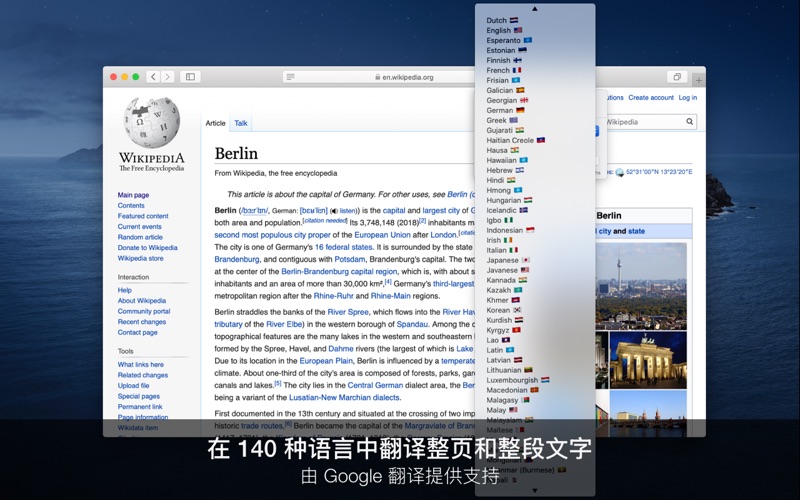The height and width of the screenshot is (500, 800).
Task: Open Featured content in sidebar
Action: 143,216
